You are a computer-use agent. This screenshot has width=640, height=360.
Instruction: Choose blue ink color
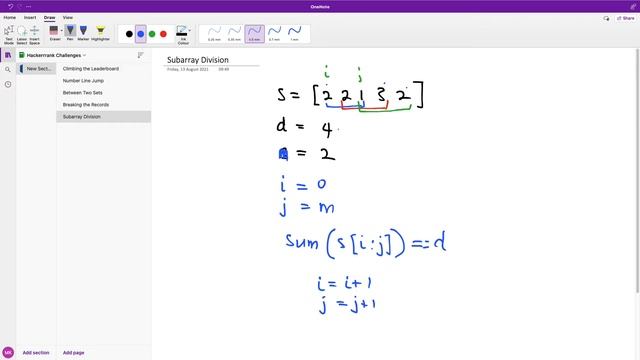[x=141, y=34]
